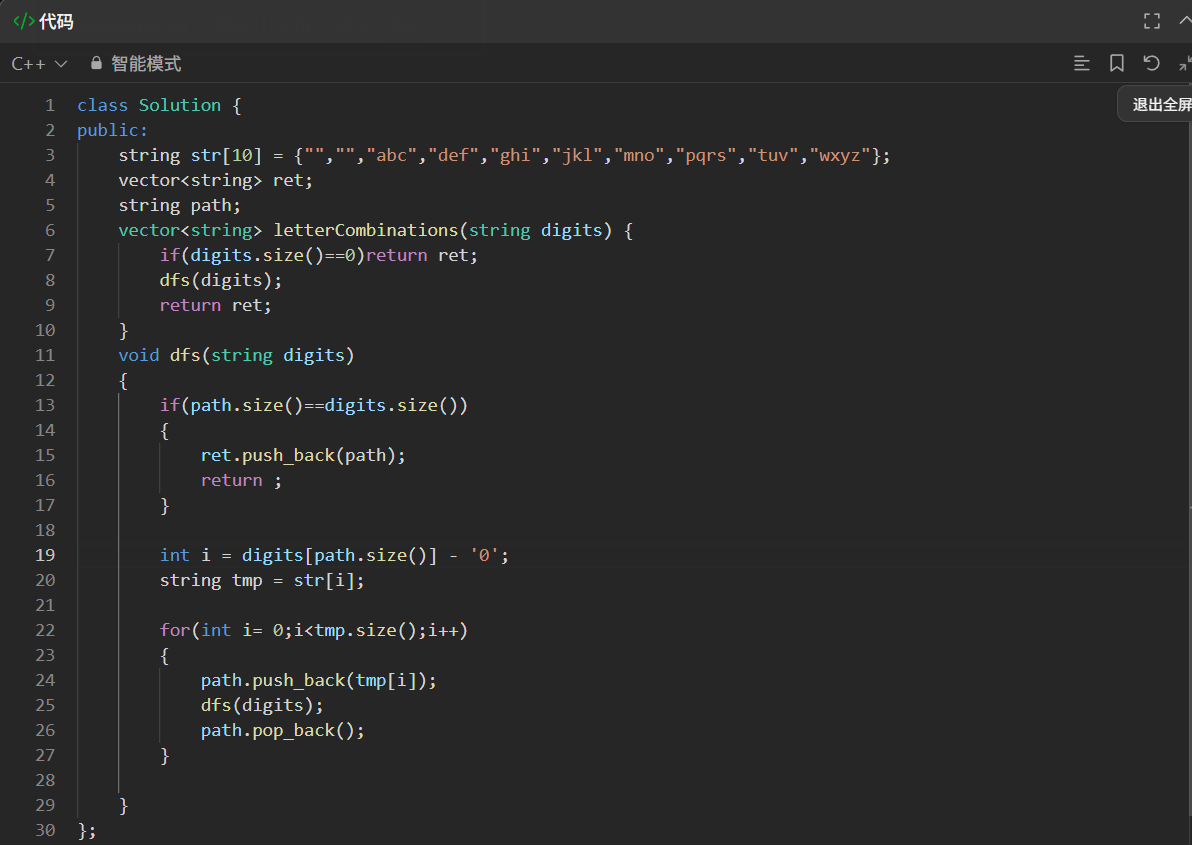
Task: Click 'dfs(digits);' on line 8
Action: coord(220,280)
